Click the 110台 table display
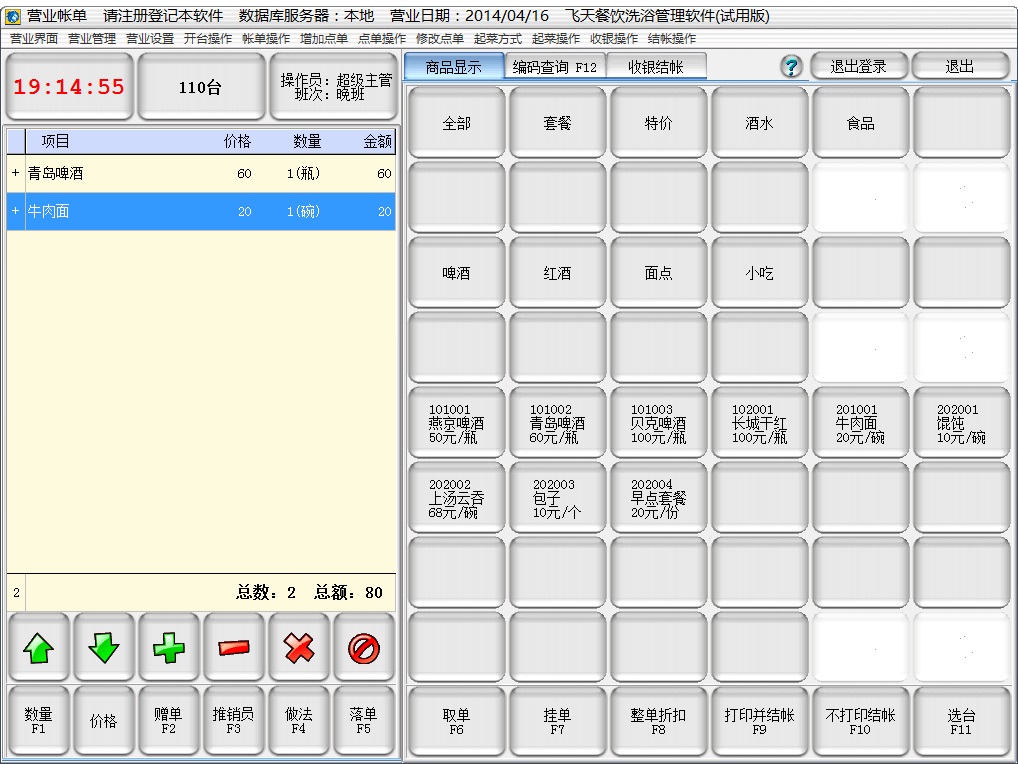Screen dimensions: 1018x764 200,88
